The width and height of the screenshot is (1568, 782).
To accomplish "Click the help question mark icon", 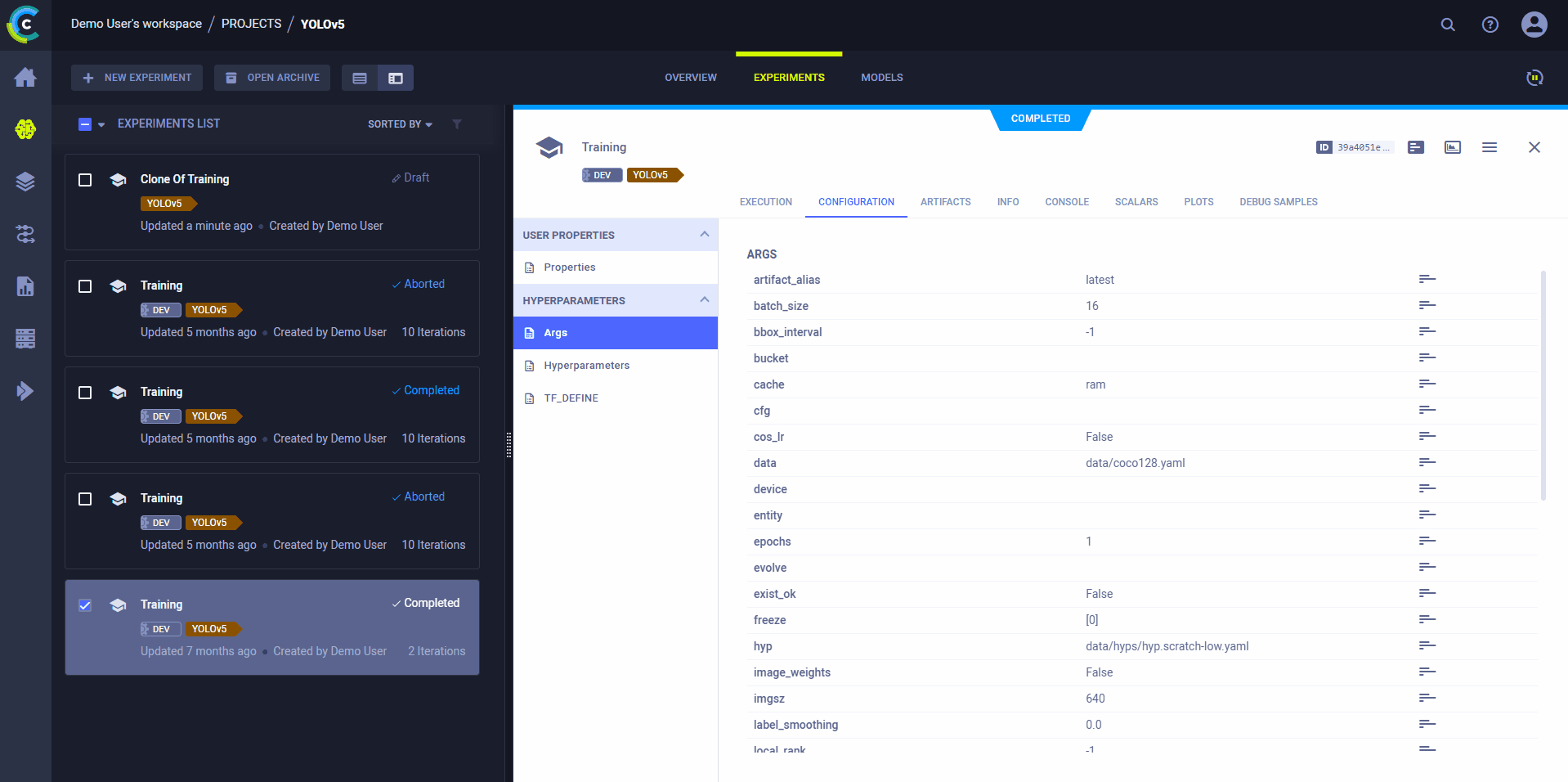I will click(x=1490, y=25).
